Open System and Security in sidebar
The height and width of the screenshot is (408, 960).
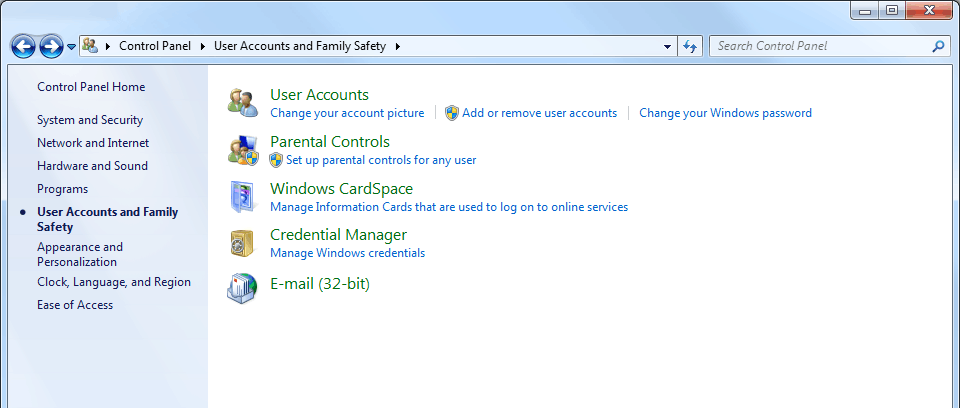tap(90, 120)
